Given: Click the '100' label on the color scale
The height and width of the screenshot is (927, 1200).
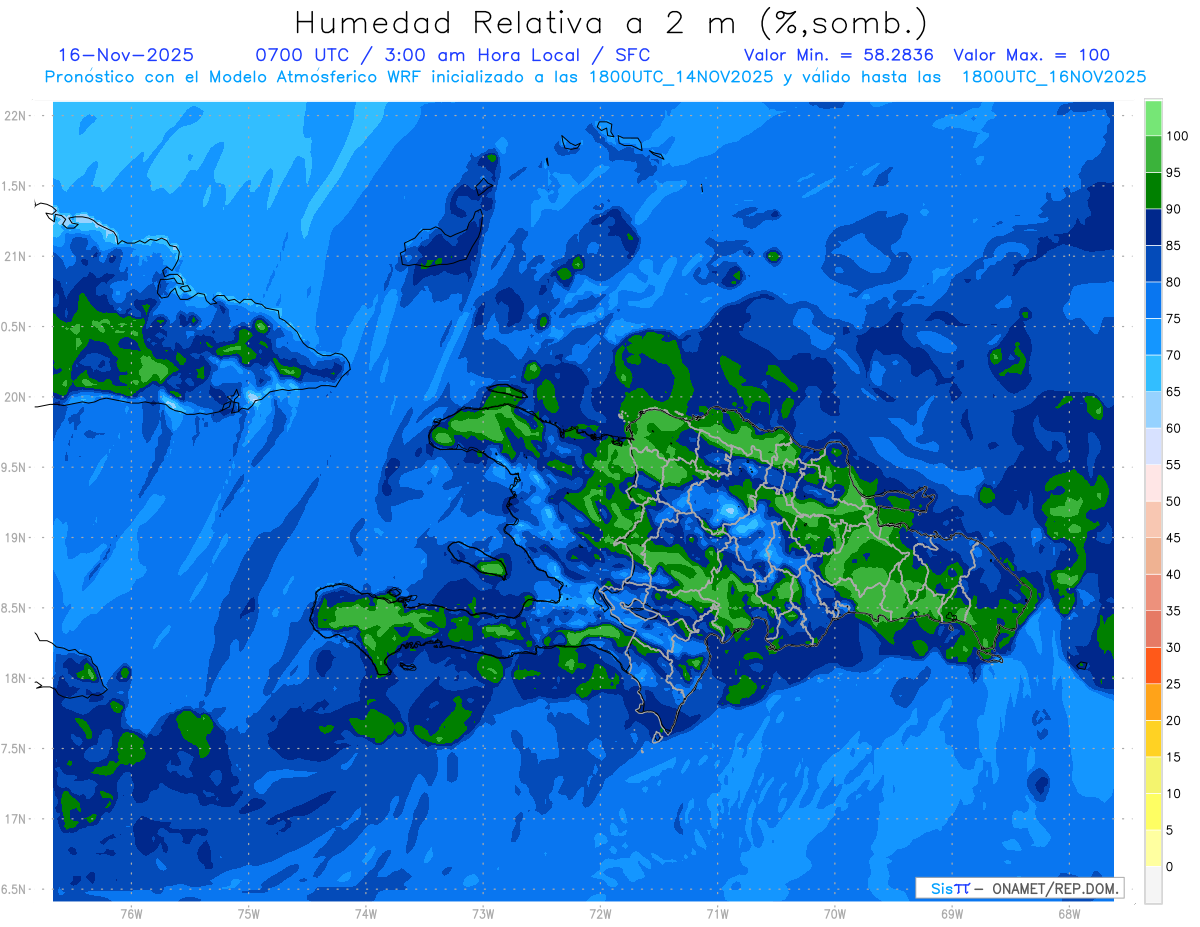Looking at the screenshot, I should 1176,136.
